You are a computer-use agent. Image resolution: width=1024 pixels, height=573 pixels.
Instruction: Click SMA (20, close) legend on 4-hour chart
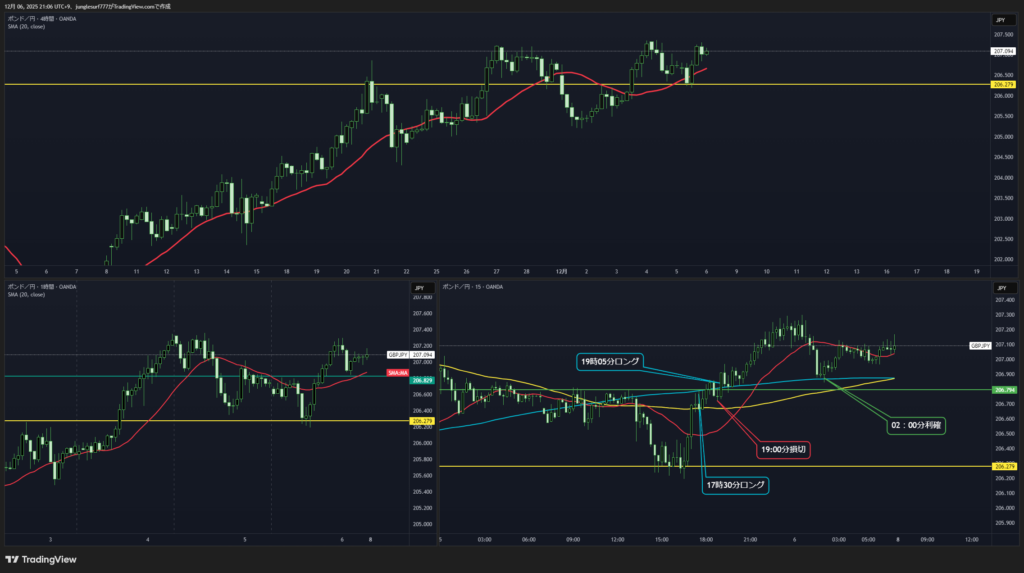26,26
